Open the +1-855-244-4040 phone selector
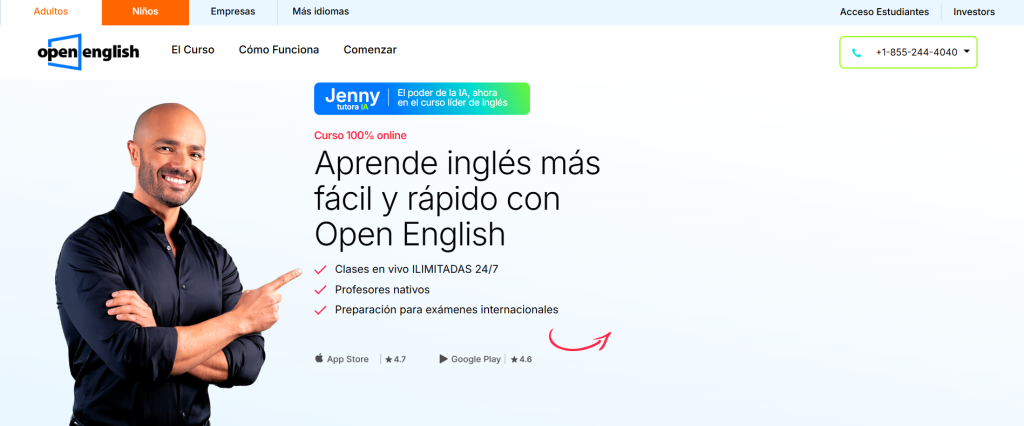 click(915, 52)
